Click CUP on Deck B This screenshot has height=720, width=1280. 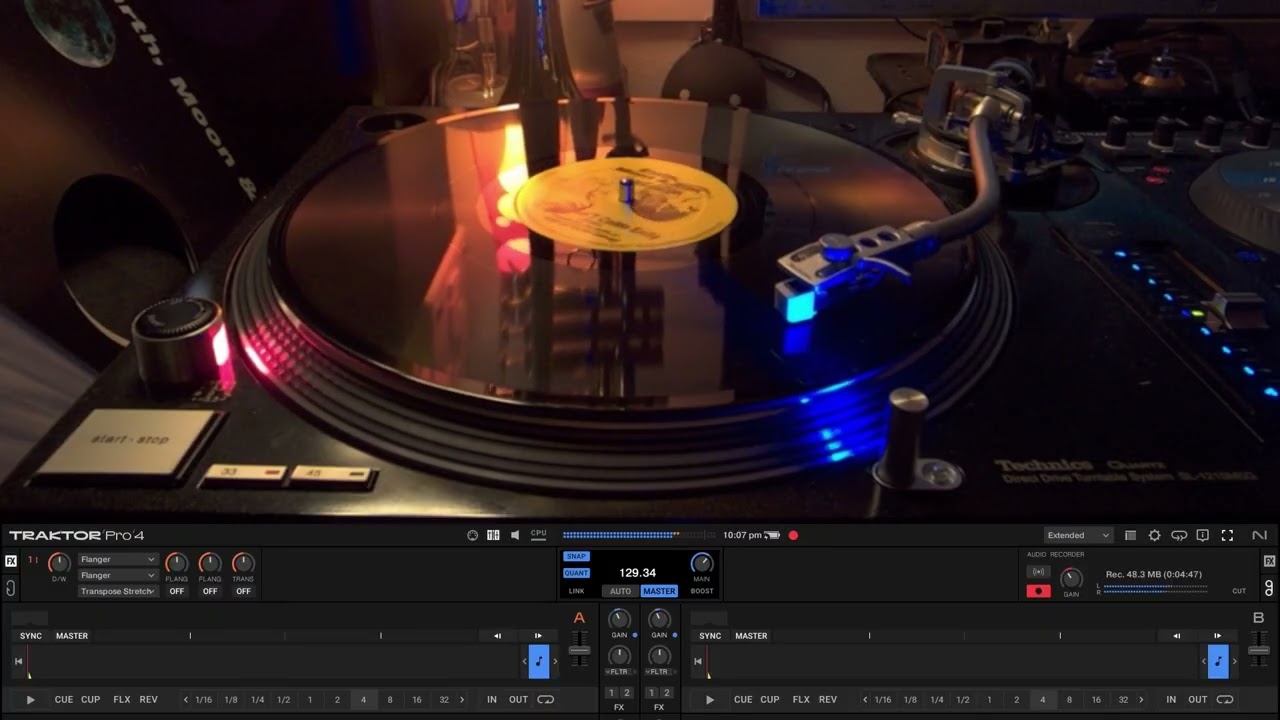[770, 700]
